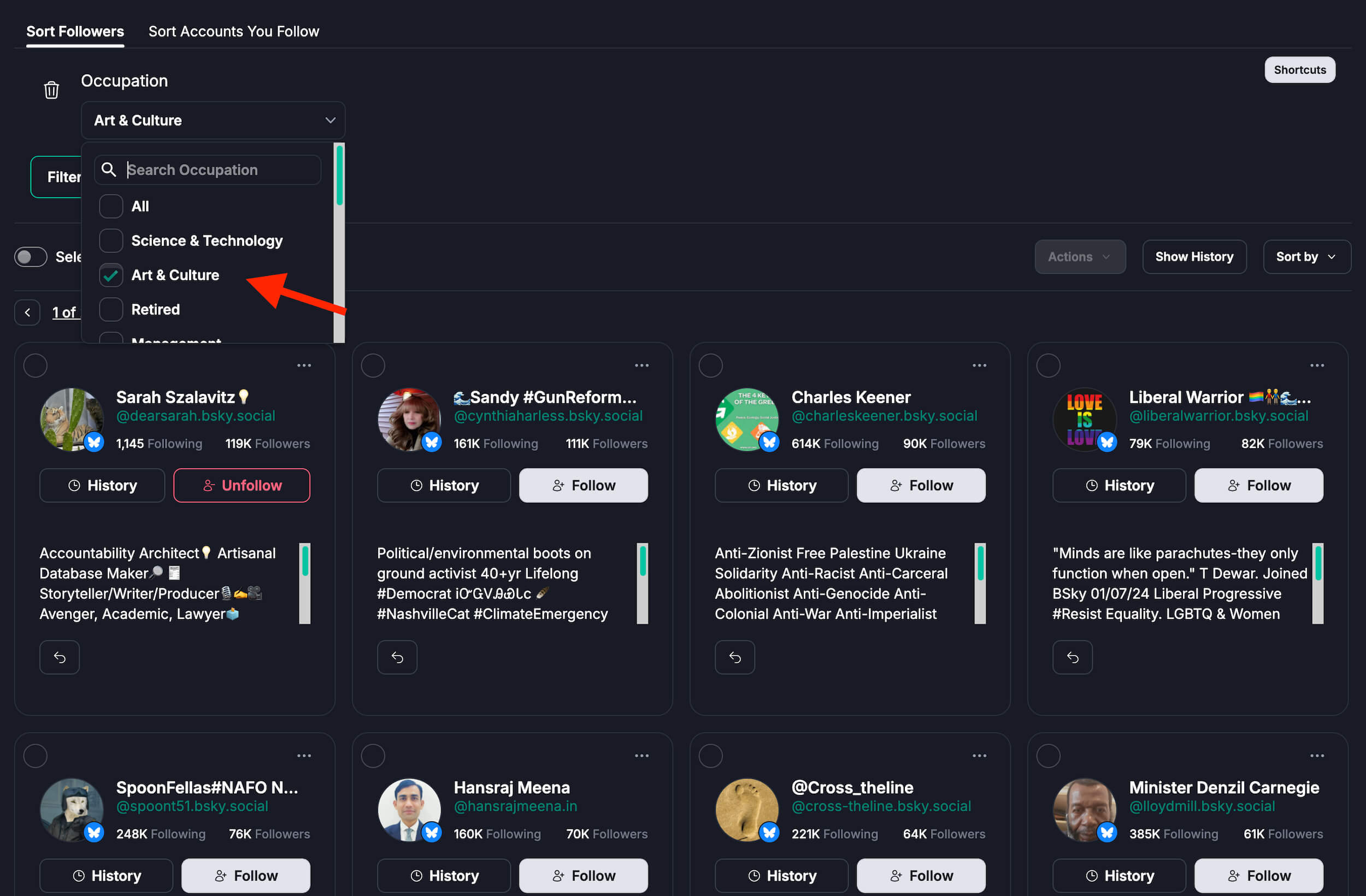Open three-dot menu on Charles Keener card
Viewport: 1366px width, 896px height.
coord(979,366)
